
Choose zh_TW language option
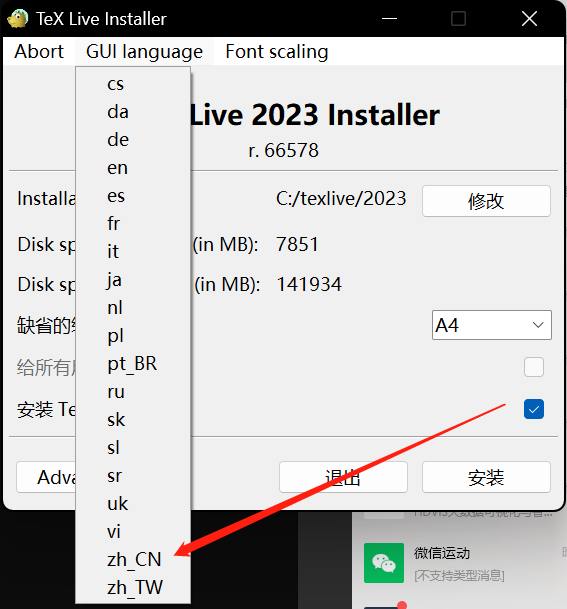tap(133, 587)
